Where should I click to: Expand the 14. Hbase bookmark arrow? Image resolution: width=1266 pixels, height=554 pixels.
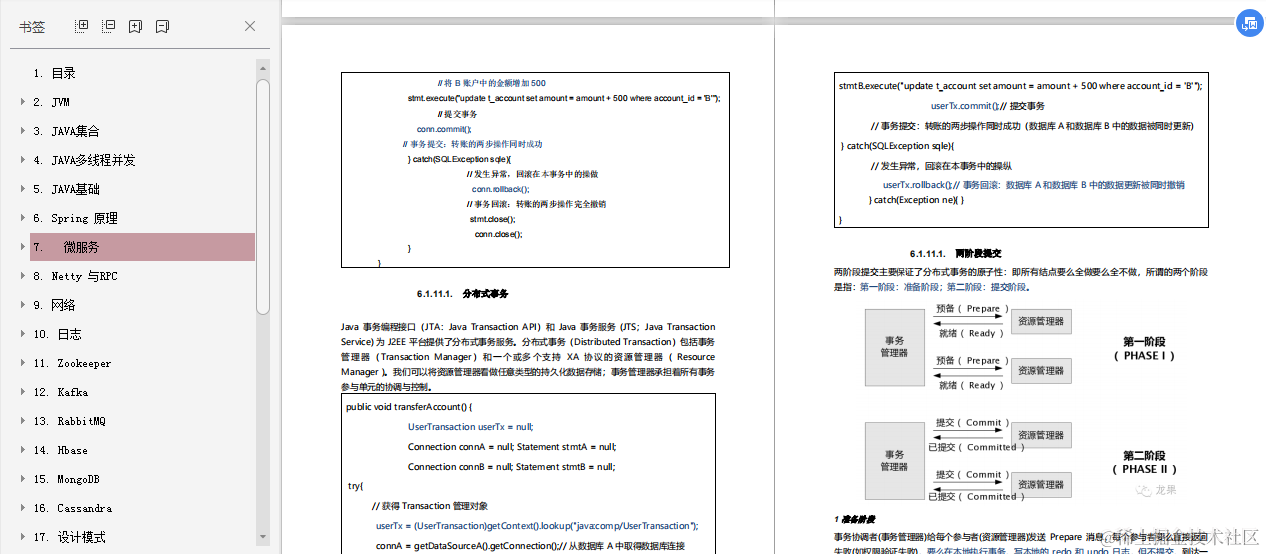pyautogui.click(x=23, y=450)
